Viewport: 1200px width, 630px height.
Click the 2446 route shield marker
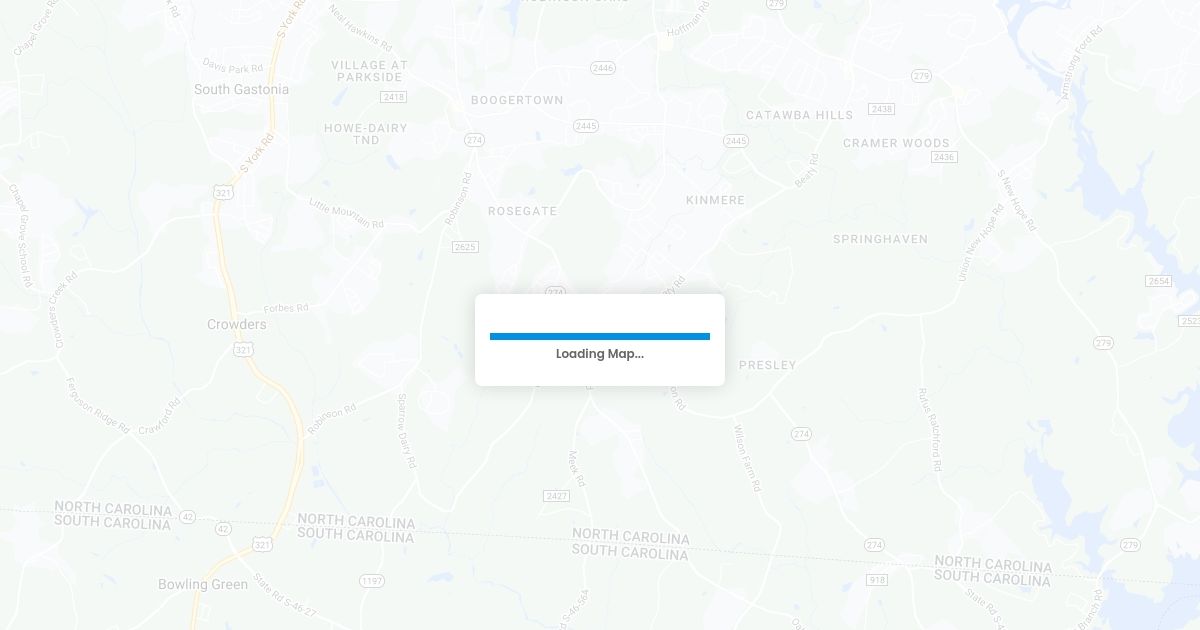click(x=603, y=68)
